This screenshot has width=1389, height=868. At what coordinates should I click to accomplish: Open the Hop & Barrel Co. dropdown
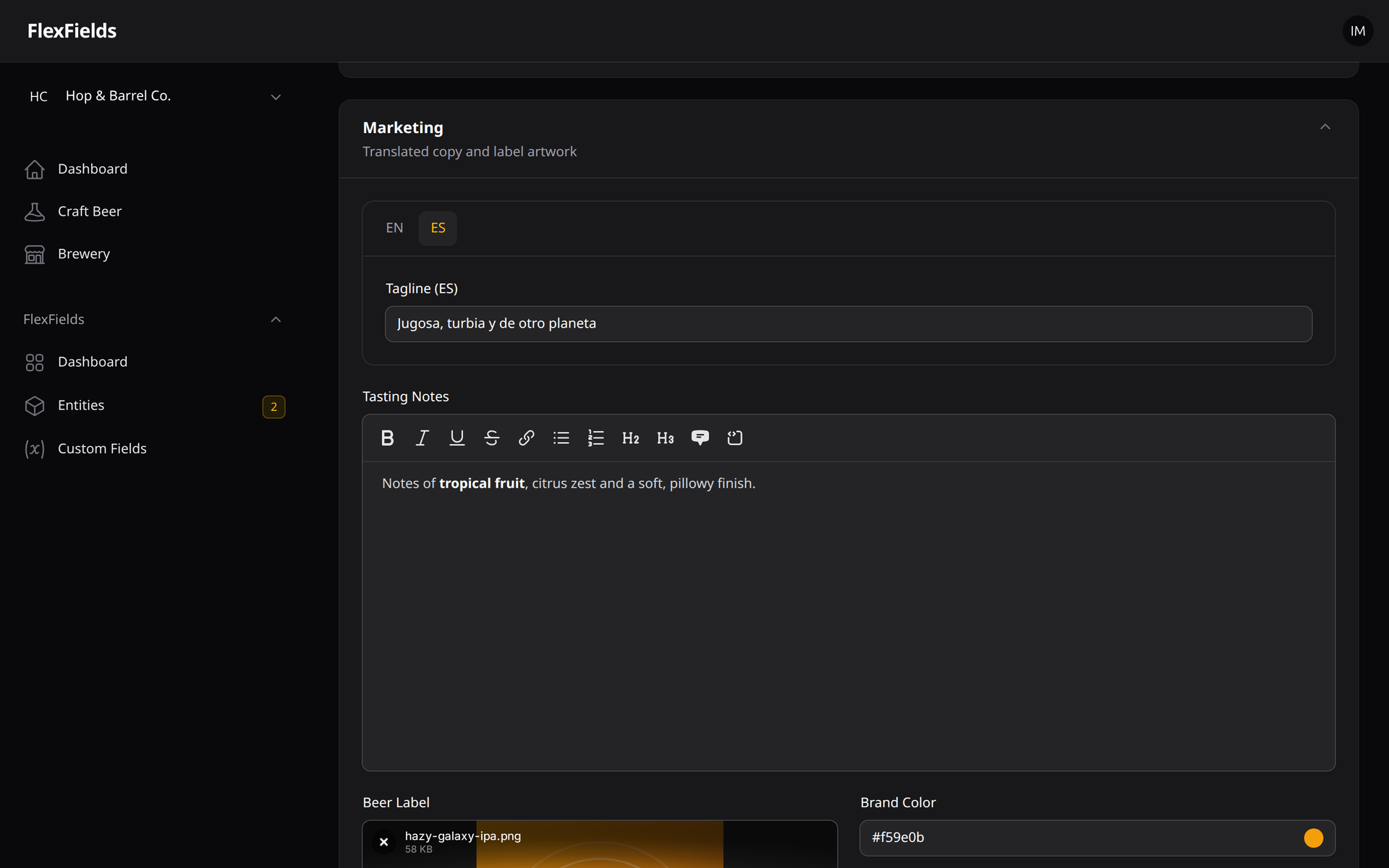(x=154, y=96)
